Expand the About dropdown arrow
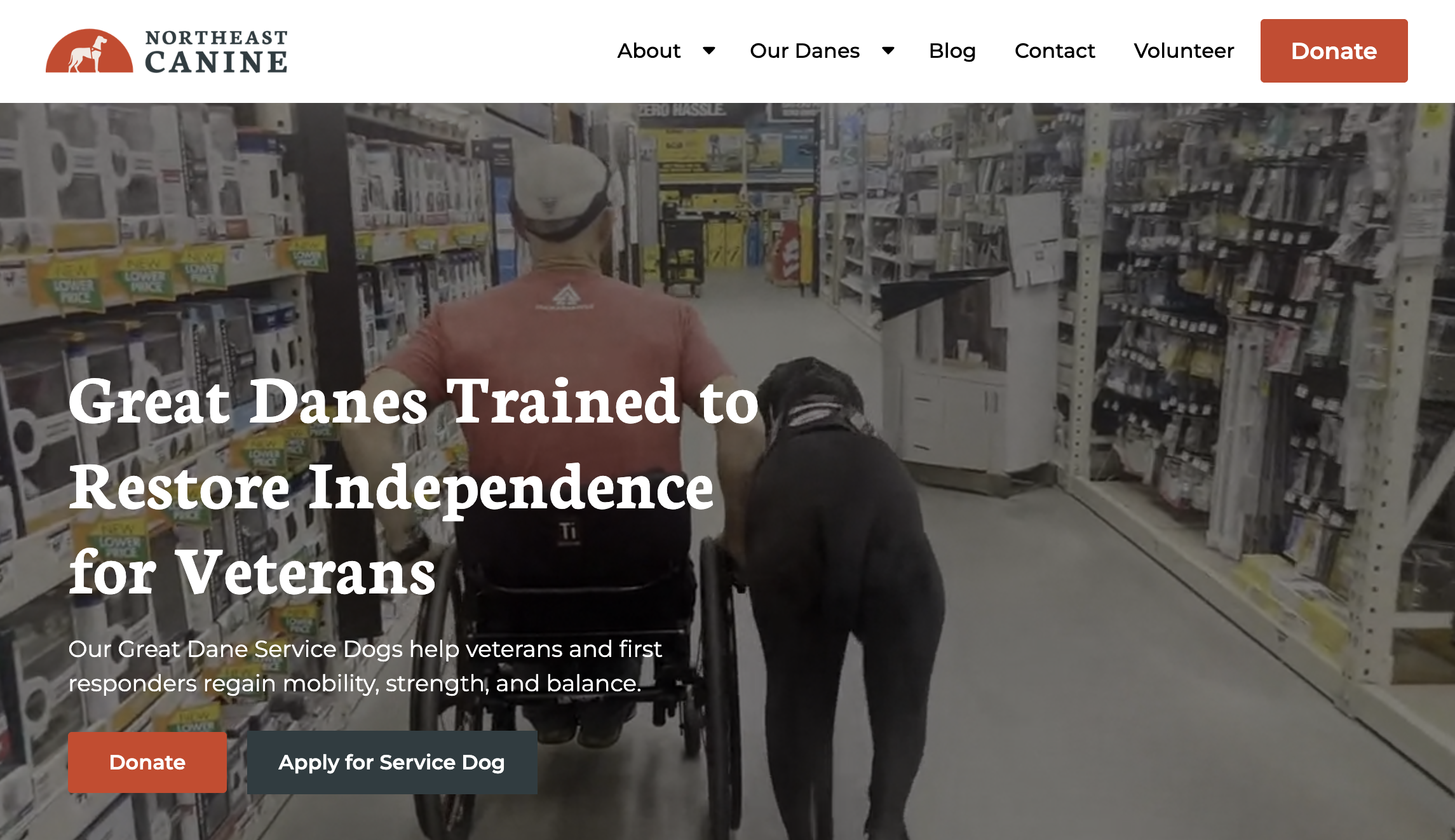This screenshot has height=840, width=1455. click(709, 51)
